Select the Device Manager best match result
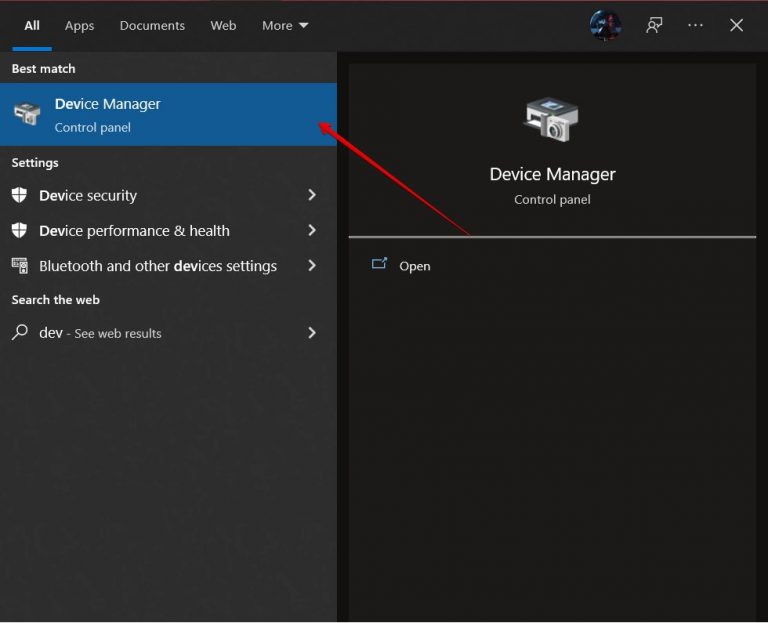Image resolution: width=768 pixels, height=623 pixels. (x=168, y=114)
